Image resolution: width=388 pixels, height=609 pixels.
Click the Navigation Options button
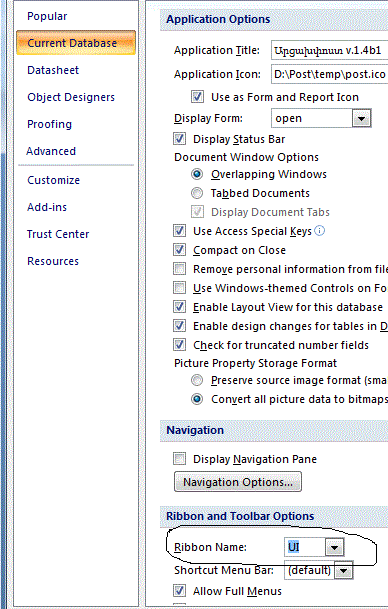click(238, 482)
